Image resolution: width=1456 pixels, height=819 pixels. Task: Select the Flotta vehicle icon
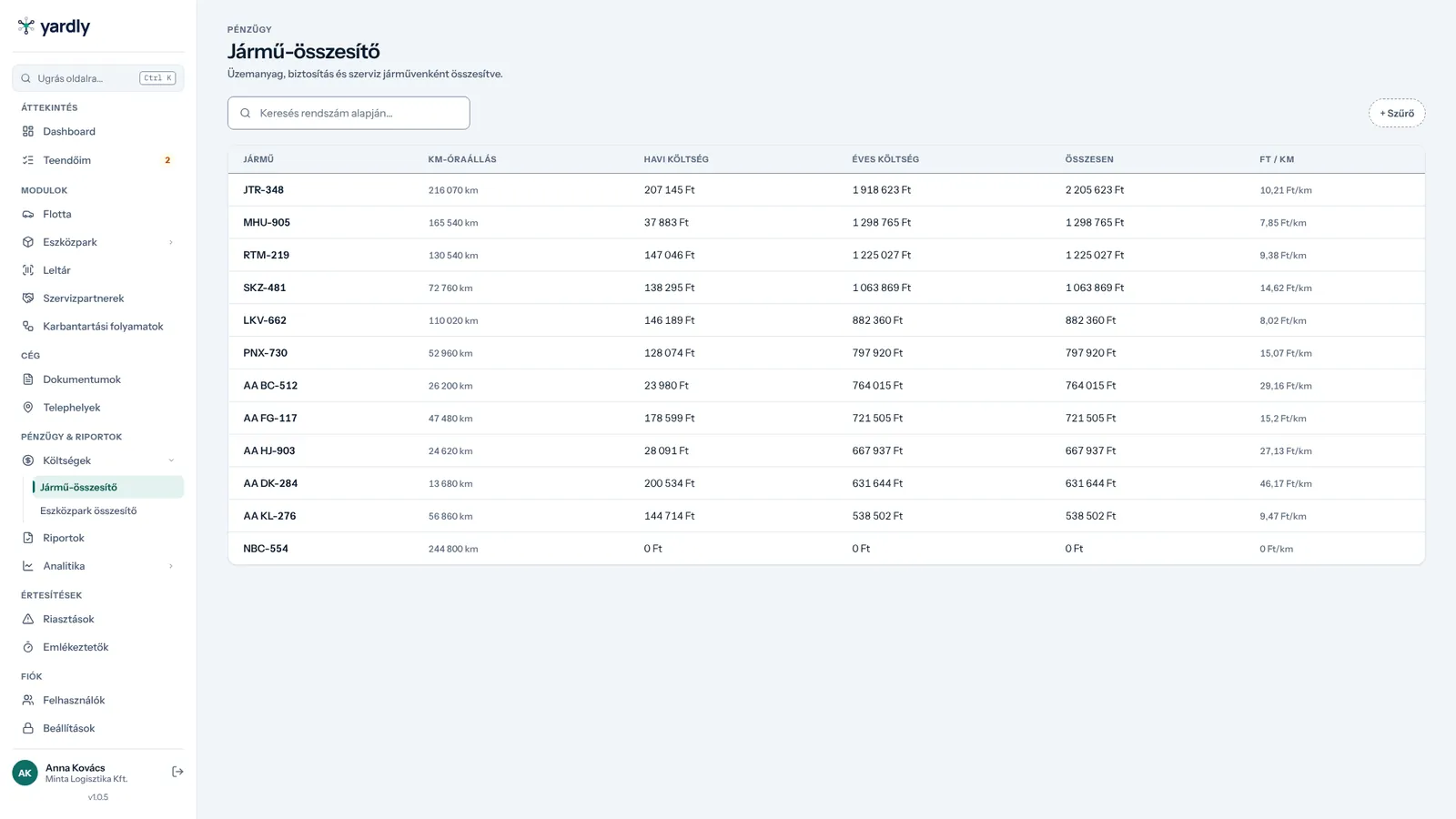tap(28, 214)
